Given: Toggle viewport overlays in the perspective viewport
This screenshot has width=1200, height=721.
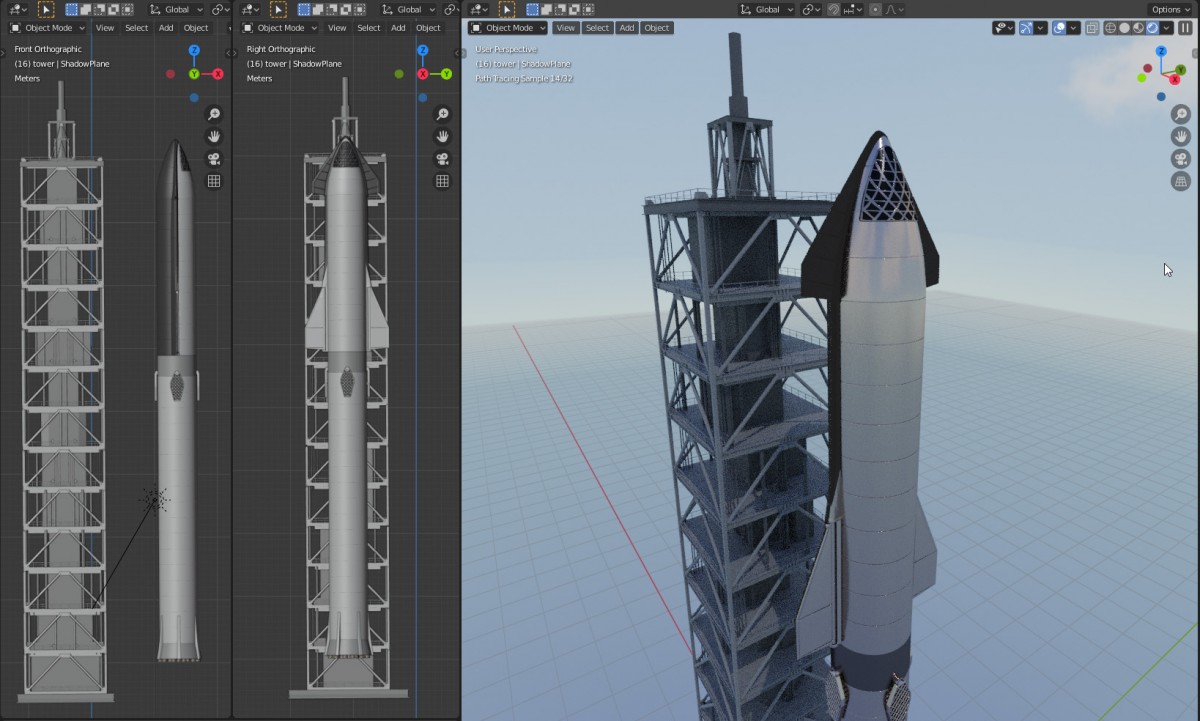Looking at the screenshot, I should 1060,28.
